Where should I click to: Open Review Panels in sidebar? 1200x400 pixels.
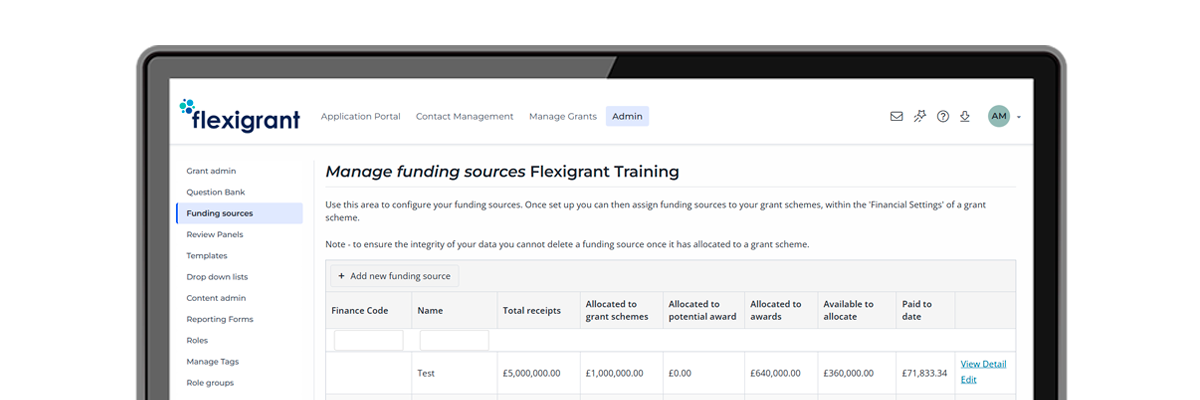tap(214, 234)
